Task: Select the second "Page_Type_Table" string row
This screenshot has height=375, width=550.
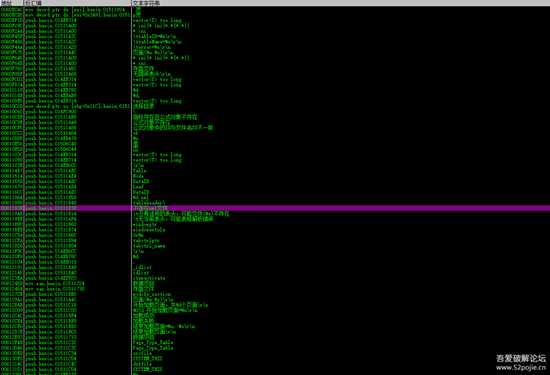Action: click(275, 348)
